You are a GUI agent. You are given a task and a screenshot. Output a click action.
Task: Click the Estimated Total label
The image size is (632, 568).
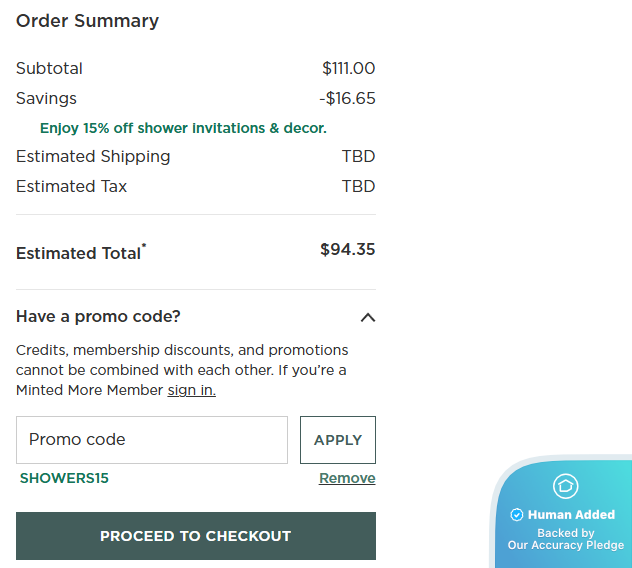(79, 253)
